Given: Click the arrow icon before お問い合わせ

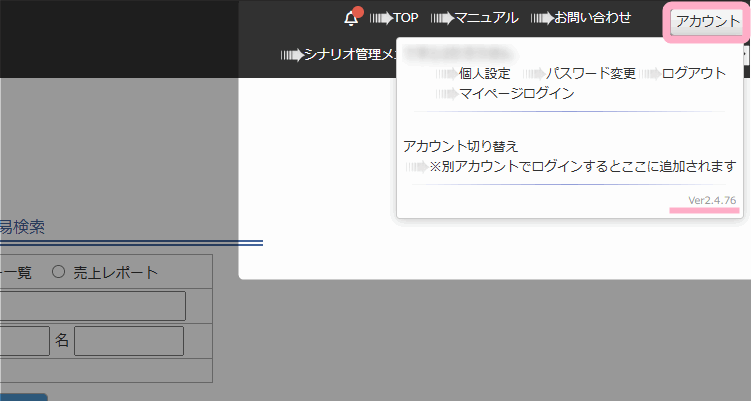Looking at the screenshot, I should (x=541, y=18).
